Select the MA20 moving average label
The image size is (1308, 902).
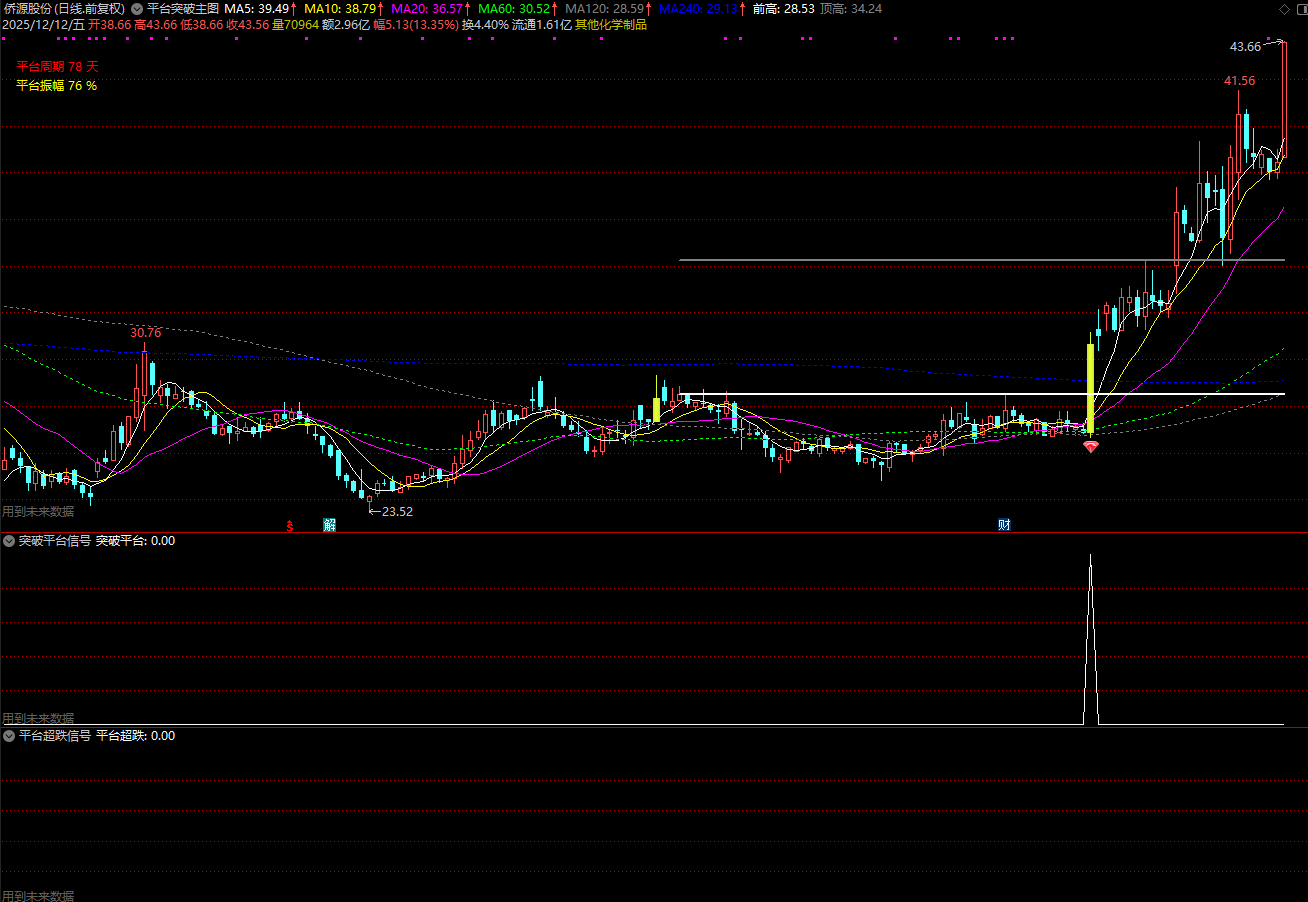(x=427, y=8)
